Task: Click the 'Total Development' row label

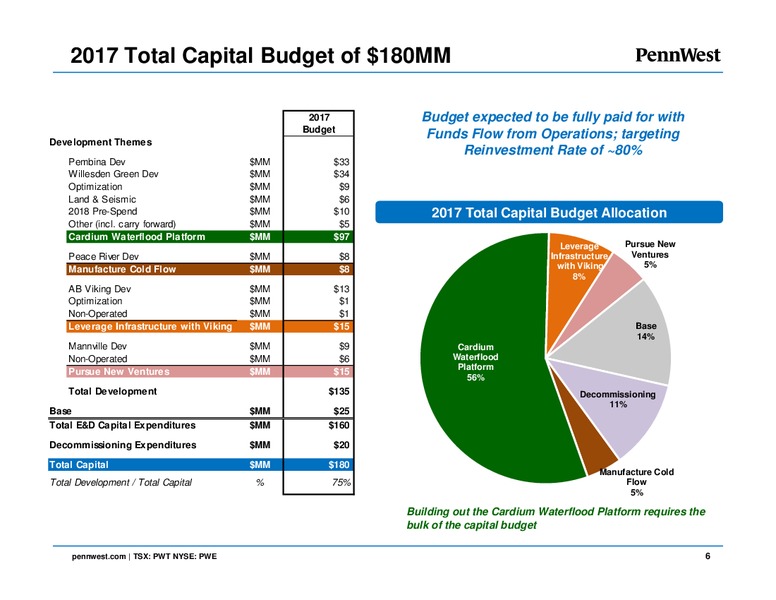Action: tap(112, 391)
